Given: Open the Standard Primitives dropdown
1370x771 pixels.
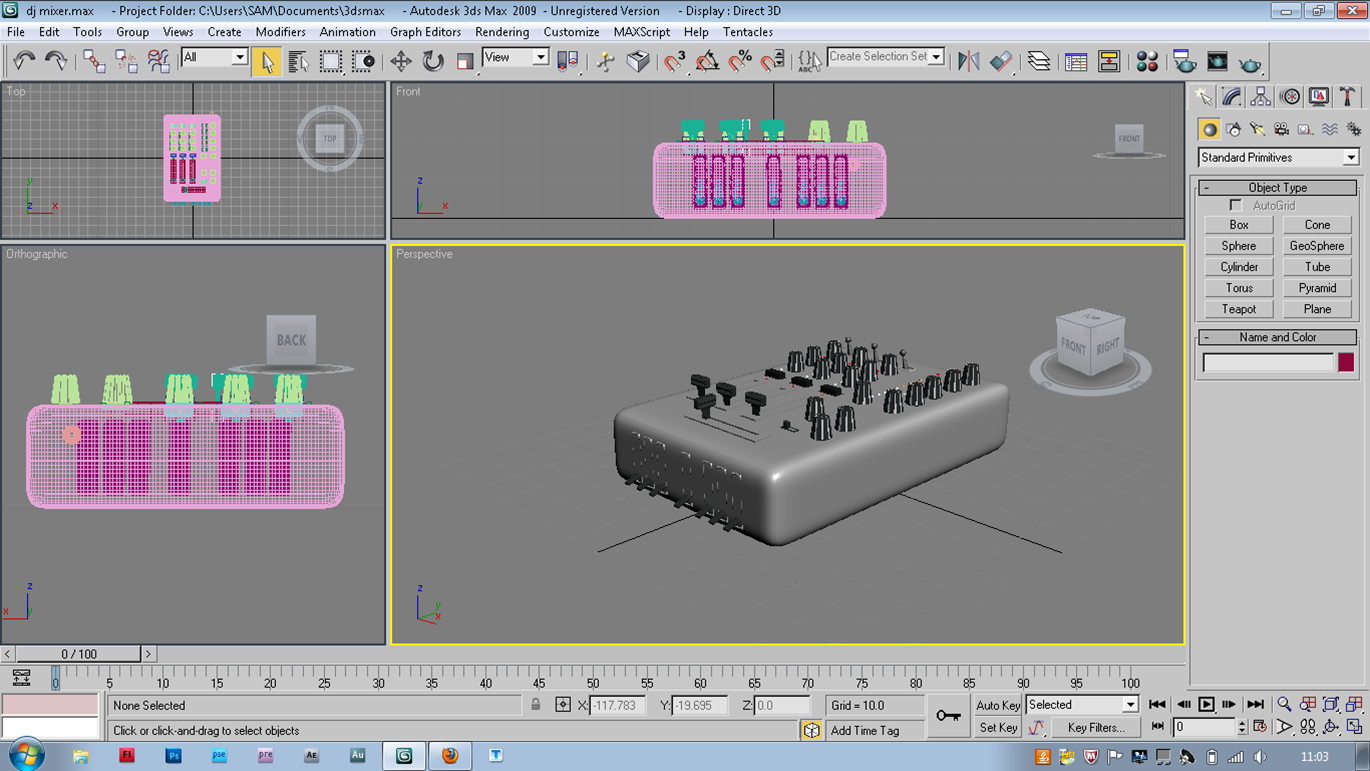Looking at the screenshot, I should (x=1279, y=157).
